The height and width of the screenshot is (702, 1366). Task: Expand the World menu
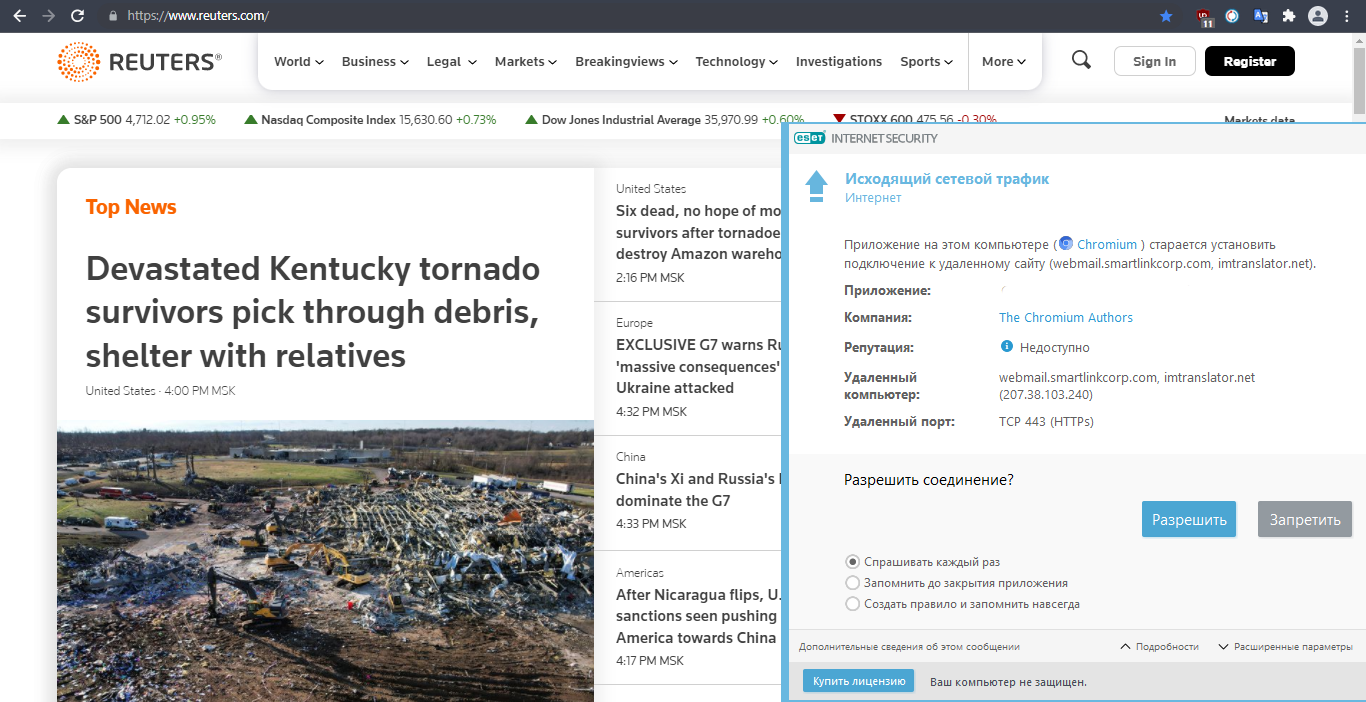pos(299,61)
